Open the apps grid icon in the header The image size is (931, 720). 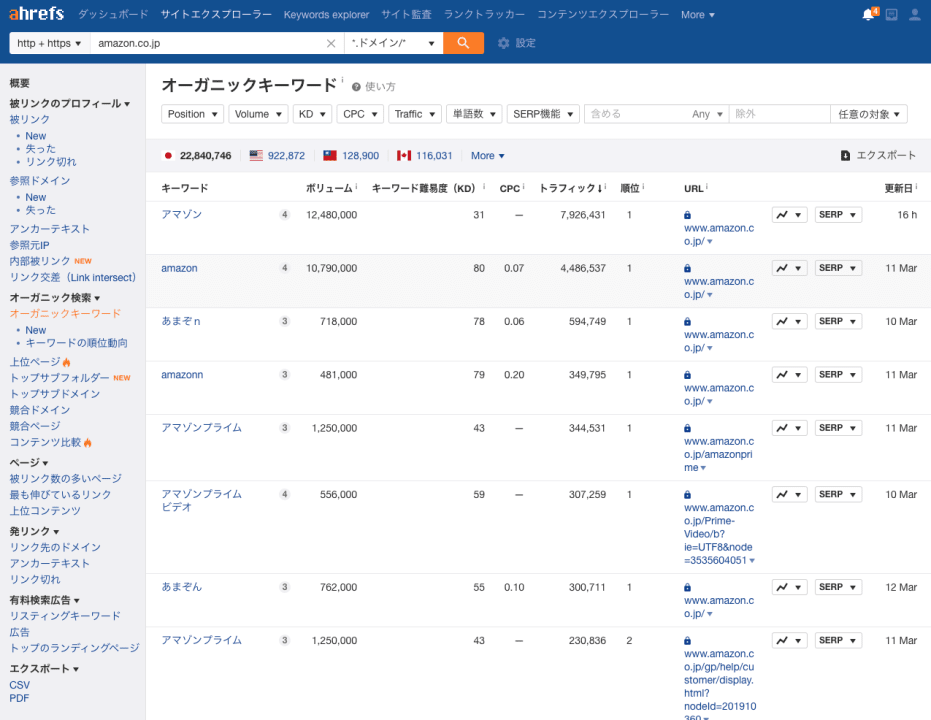pos(890,14)
